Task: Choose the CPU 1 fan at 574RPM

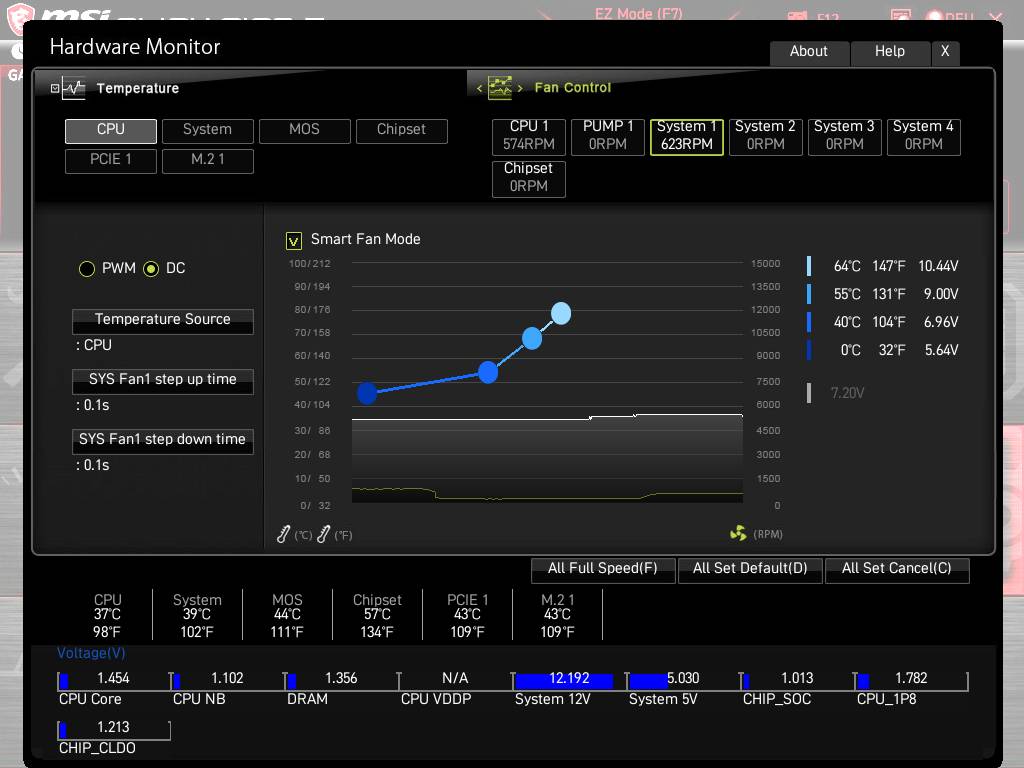Action: coord(529,136)
